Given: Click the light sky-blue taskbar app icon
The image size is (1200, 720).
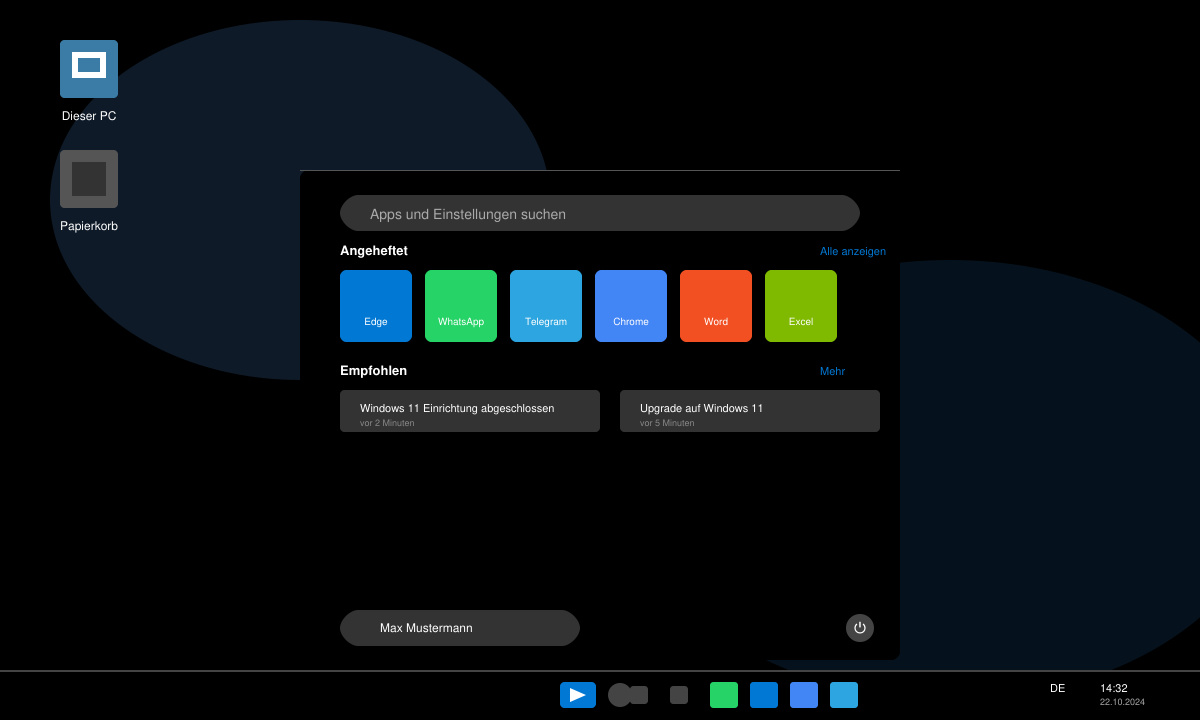Looking at the screenshot, I should point(844,695).
